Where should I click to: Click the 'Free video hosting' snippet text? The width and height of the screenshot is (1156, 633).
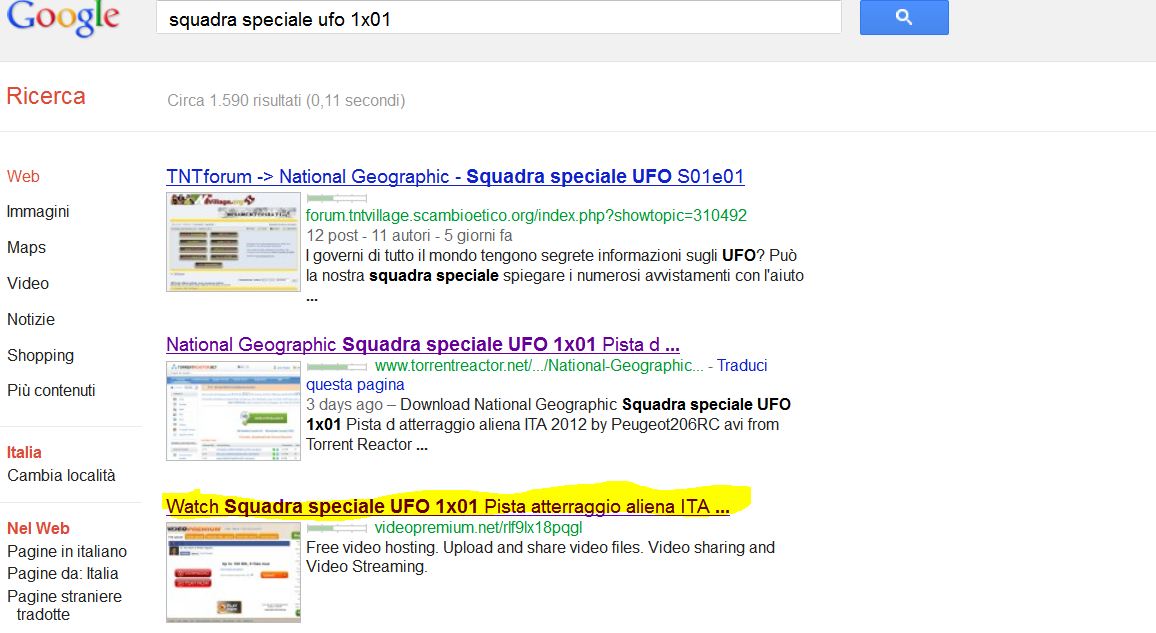[x=540, y=557]
